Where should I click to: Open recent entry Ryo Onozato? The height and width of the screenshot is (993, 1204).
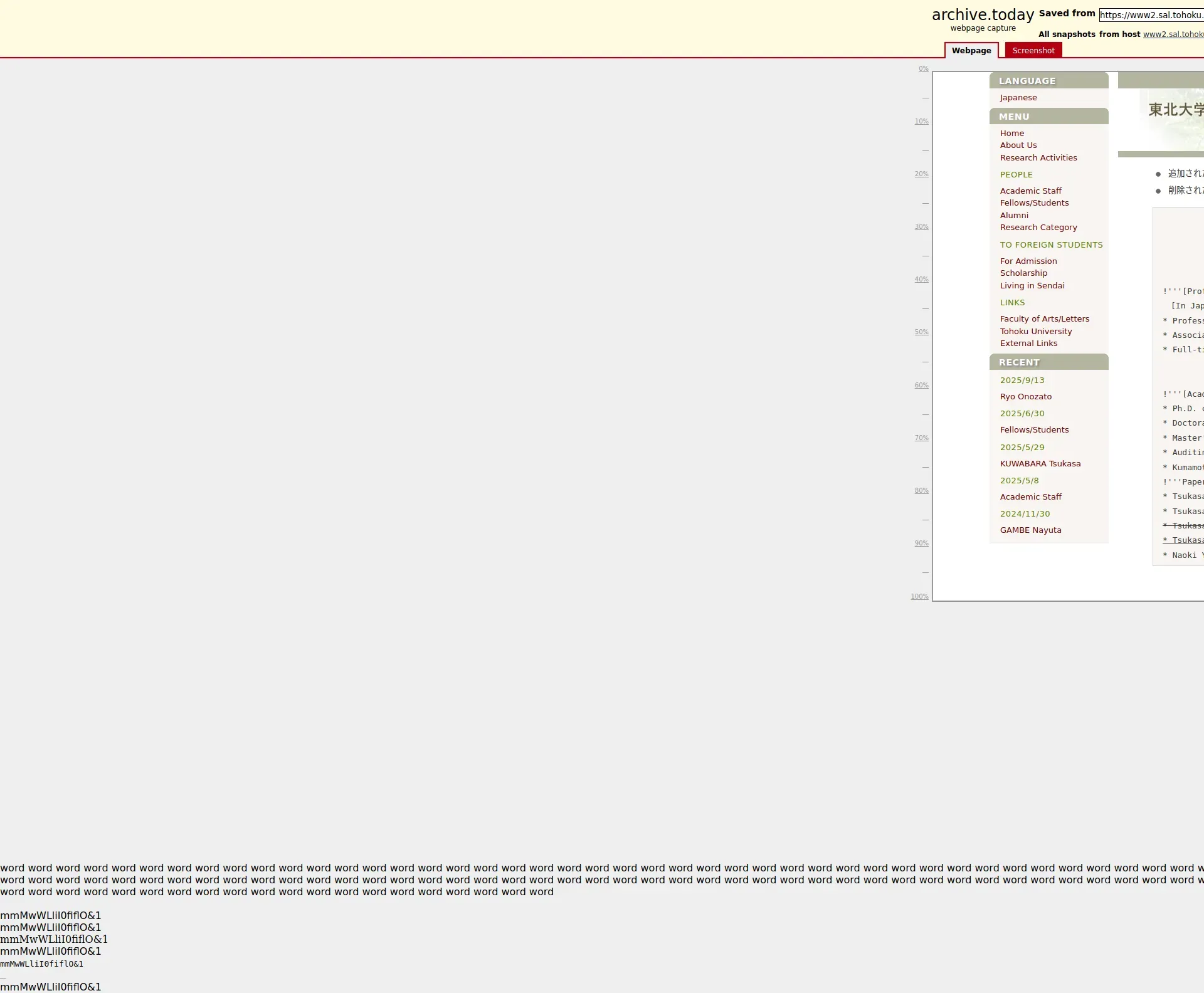[1025, 397]
